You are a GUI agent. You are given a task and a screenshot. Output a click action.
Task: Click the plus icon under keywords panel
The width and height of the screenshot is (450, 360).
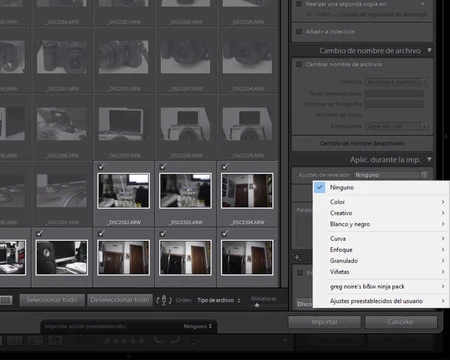click(297, 257)
